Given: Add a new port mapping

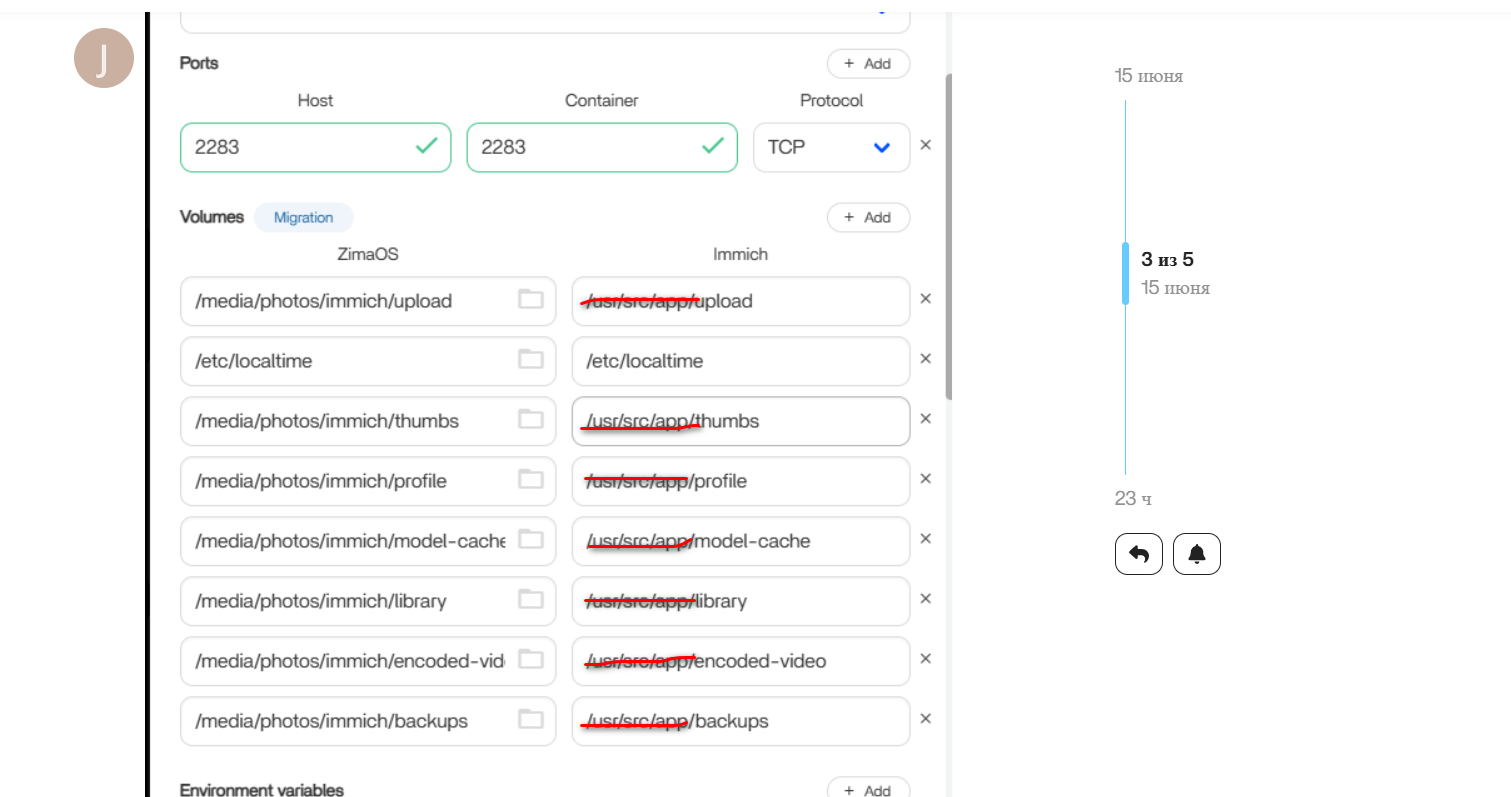Looking at the screenshot, I should (868, 63).
